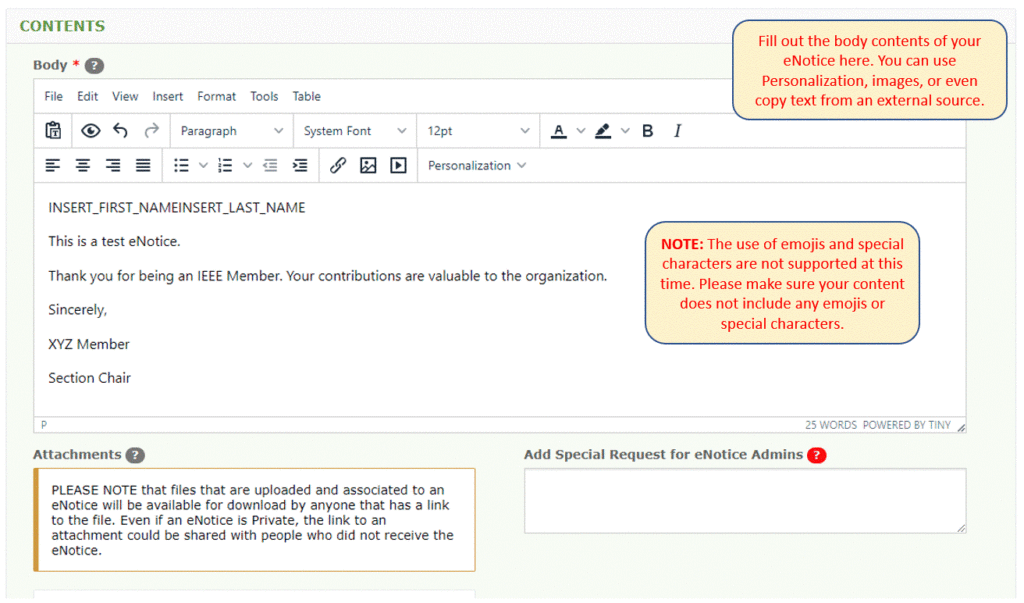Undo the last edit in the editor

[120, 130]
